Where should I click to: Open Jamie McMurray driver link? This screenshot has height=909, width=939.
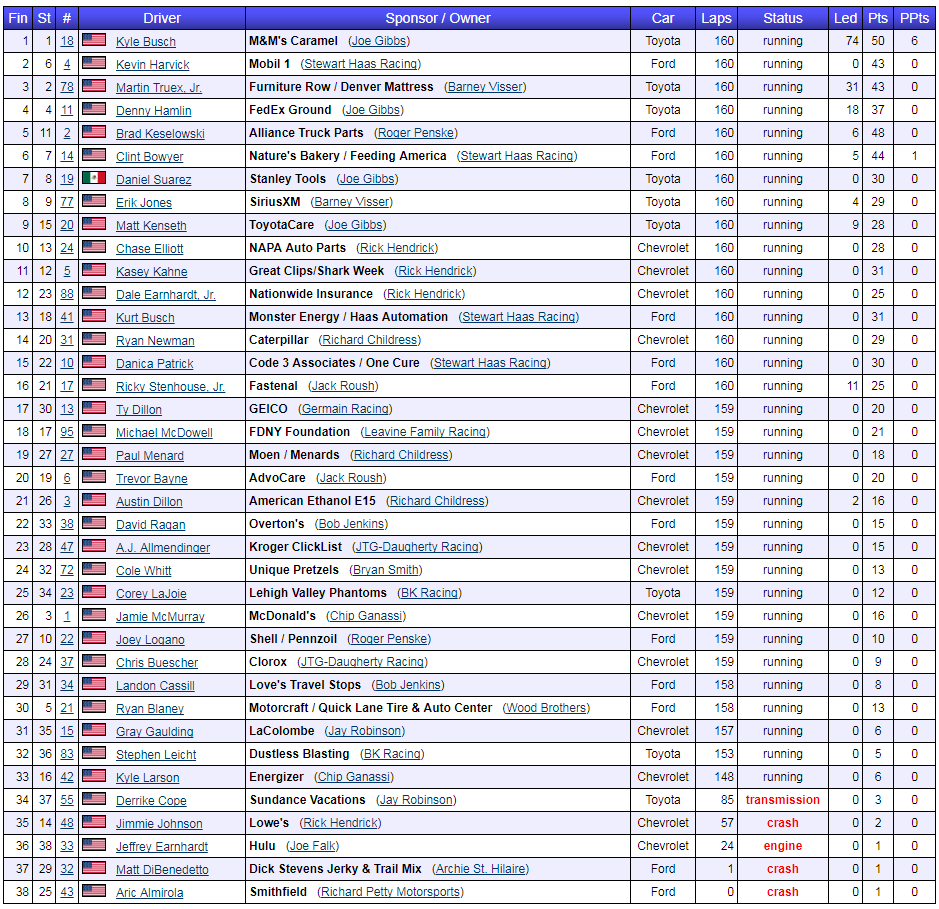160,617
